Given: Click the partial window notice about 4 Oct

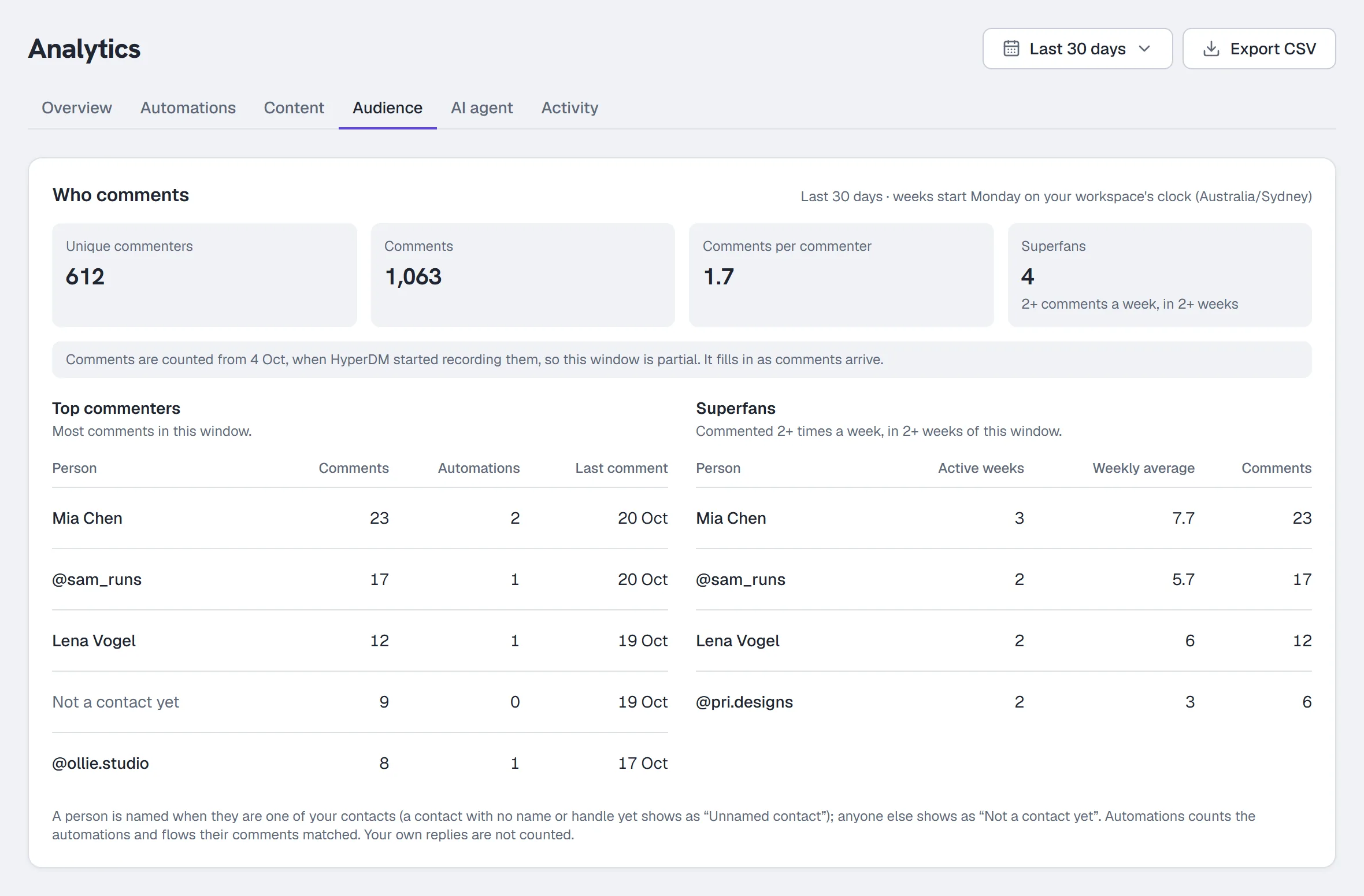Looking at the screenshot, I should click(682, 360).
